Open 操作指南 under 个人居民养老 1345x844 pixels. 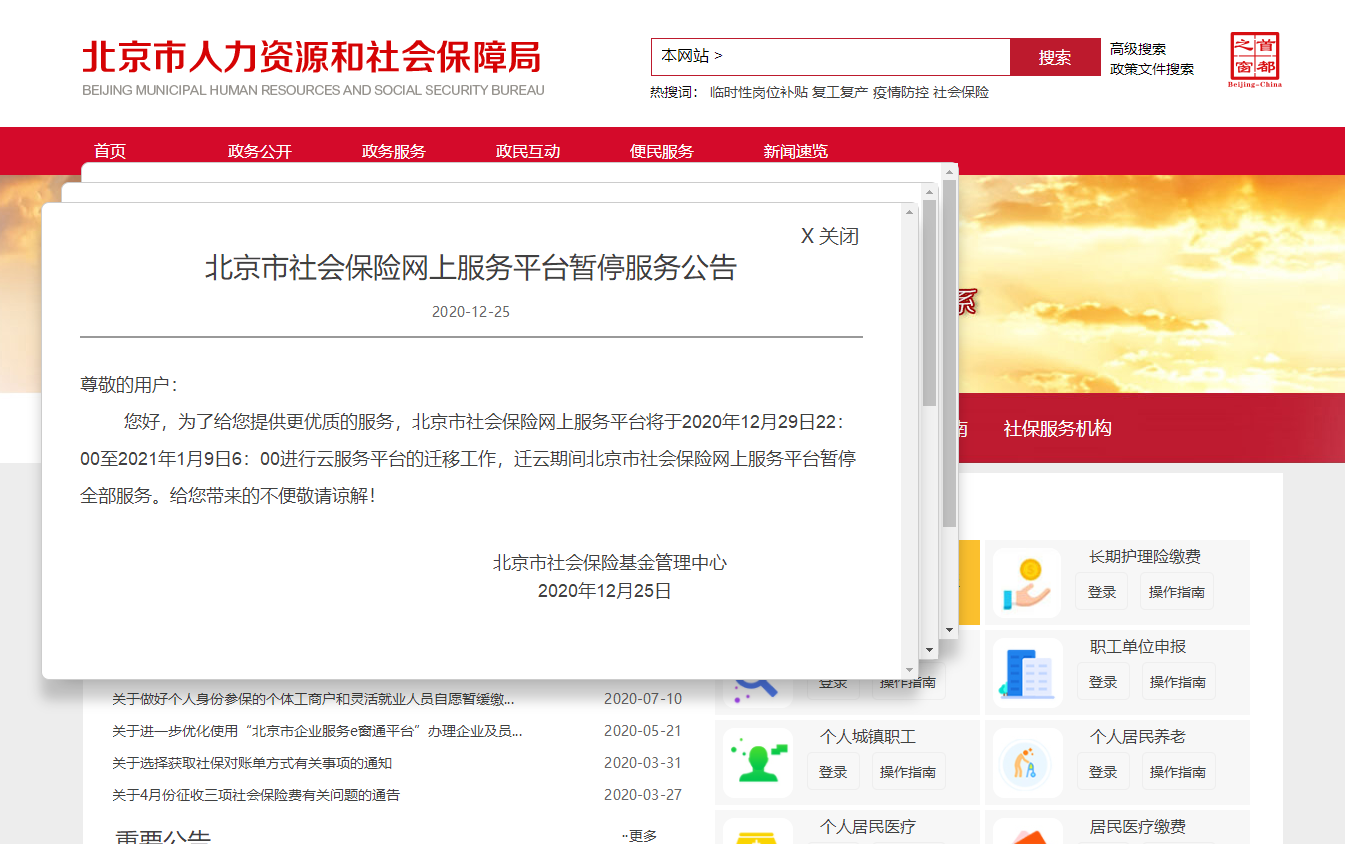point(1177,772)
